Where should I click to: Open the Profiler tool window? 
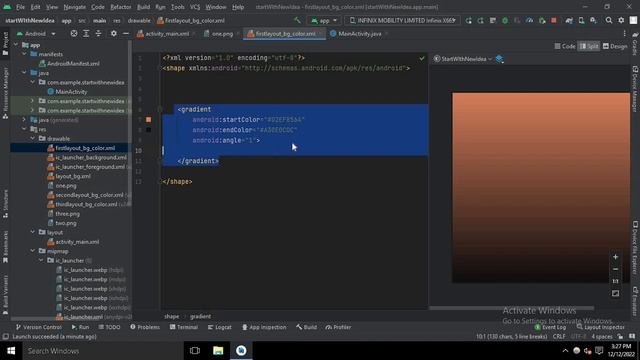(338, 327)
